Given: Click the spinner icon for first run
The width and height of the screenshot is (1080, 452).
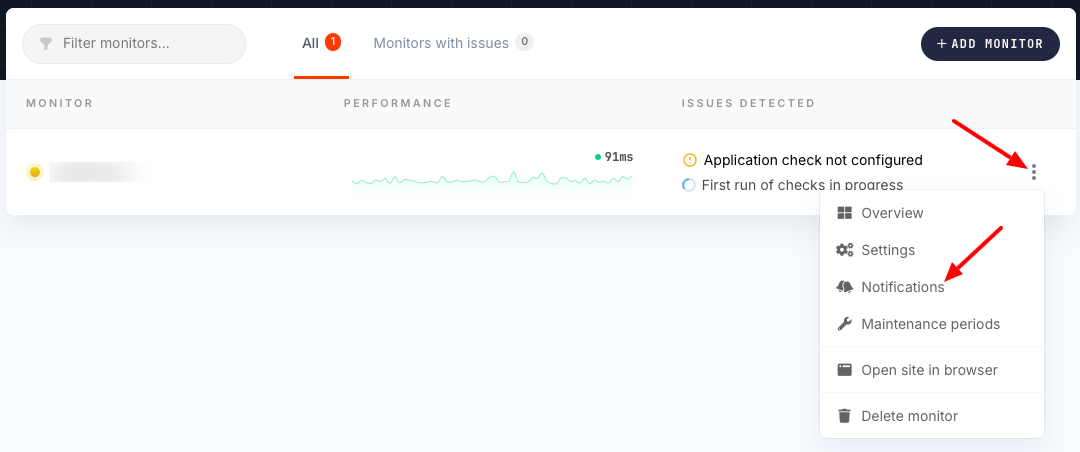Looking at the screenshot, I should pyautogui.click(x=689, y=185).
